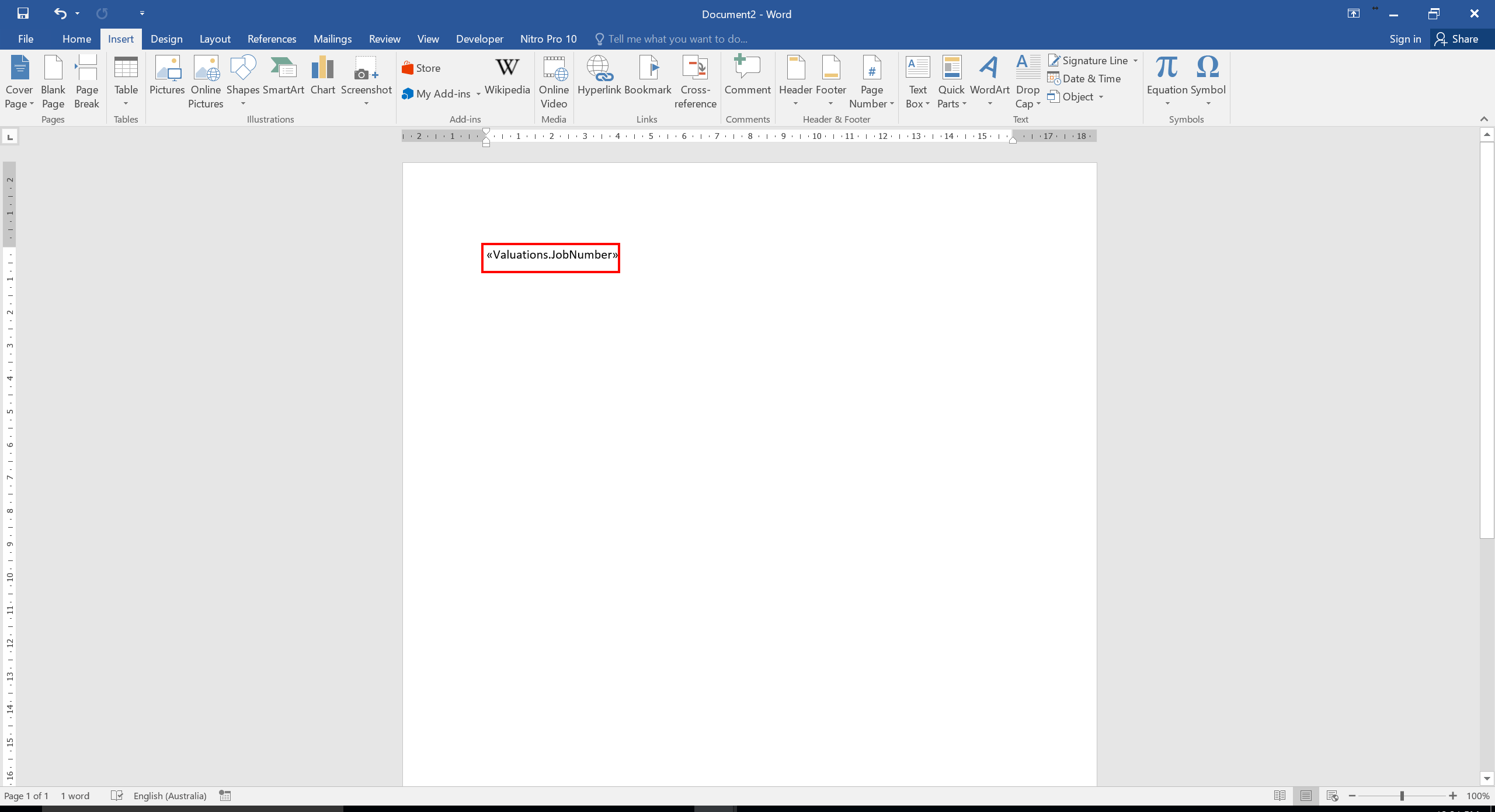Click the Share button
This screenshot has height=812, width=1495.
click(x=1457, y=39)
